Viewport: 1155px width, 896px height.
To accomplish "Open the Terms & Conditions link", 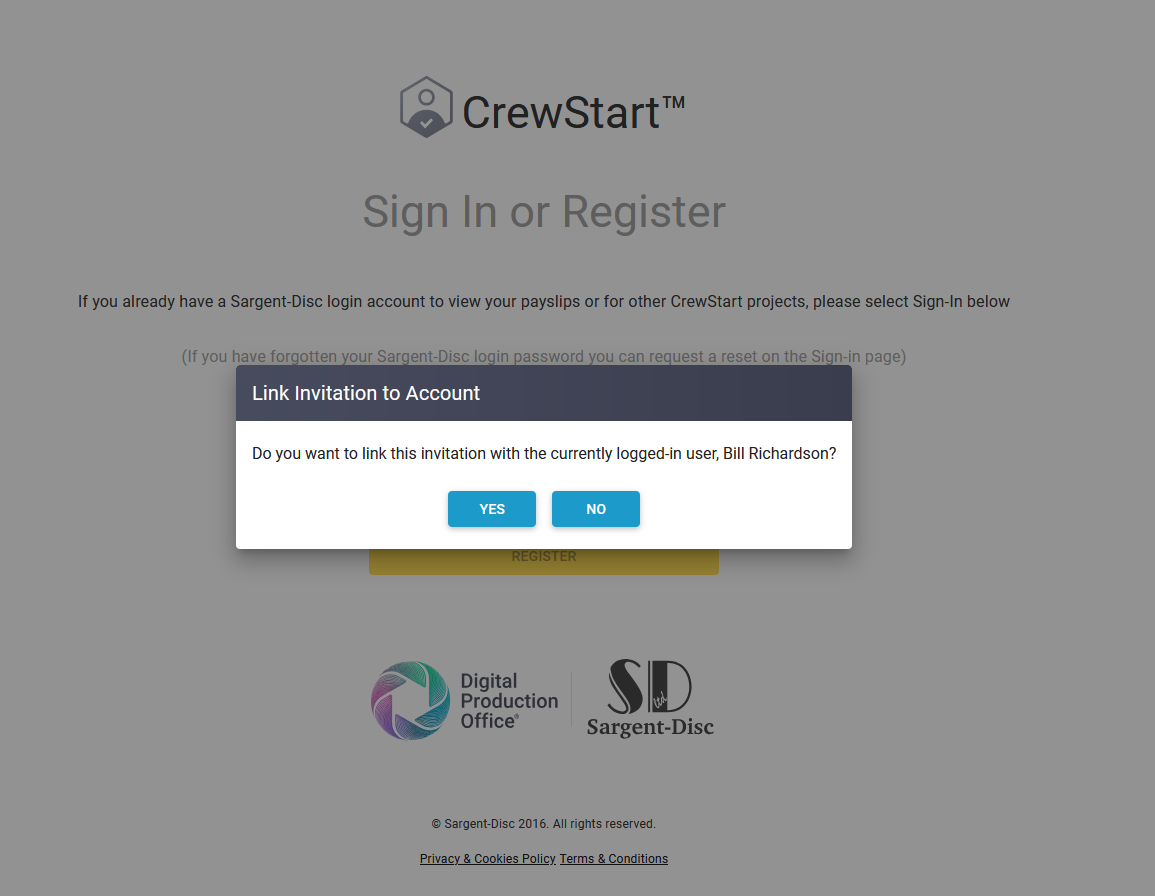I will 614,858.
